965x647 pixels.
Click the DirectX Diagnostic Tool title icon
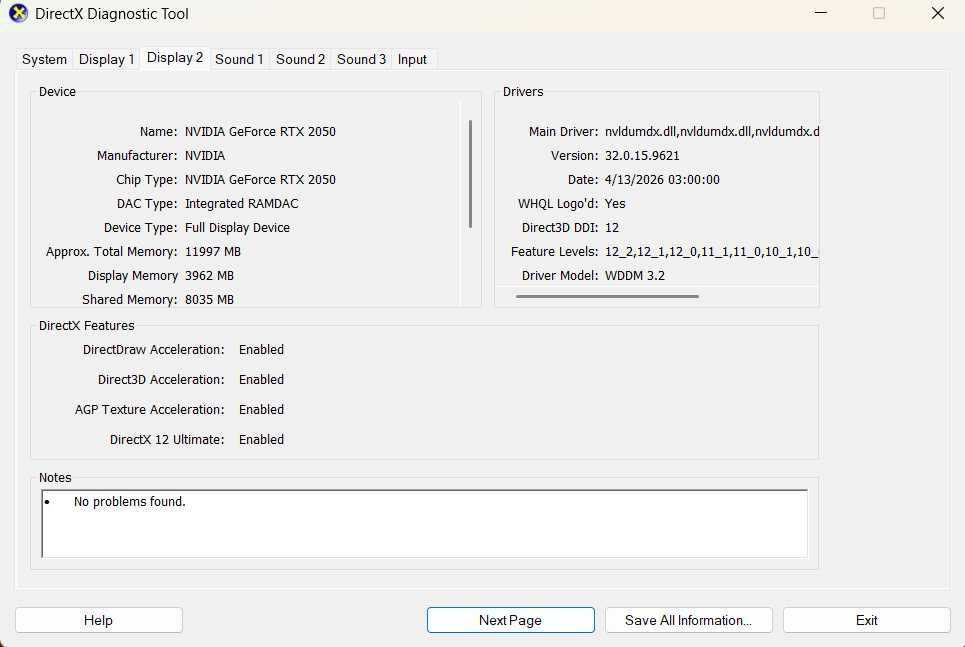tap(18, 14)
